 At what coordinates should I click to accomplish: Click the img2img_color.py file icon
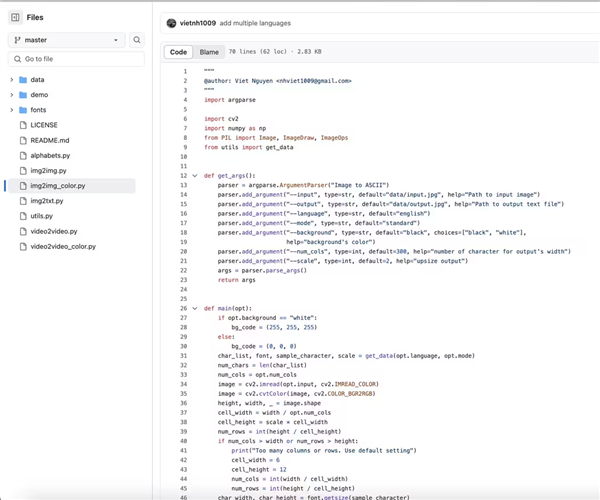pos(23,186)
